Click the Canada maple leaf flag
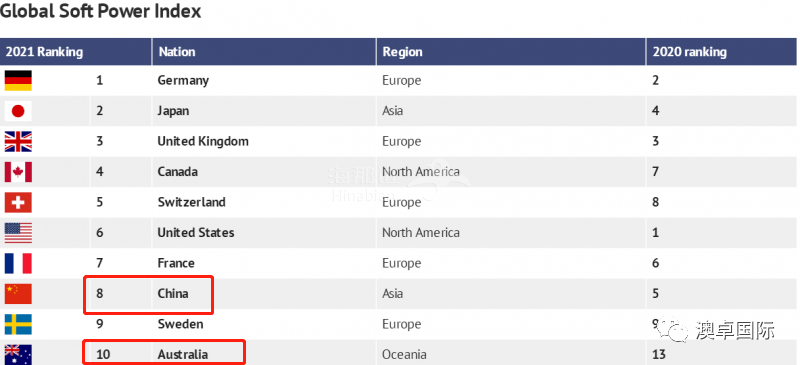 point(18,172)
